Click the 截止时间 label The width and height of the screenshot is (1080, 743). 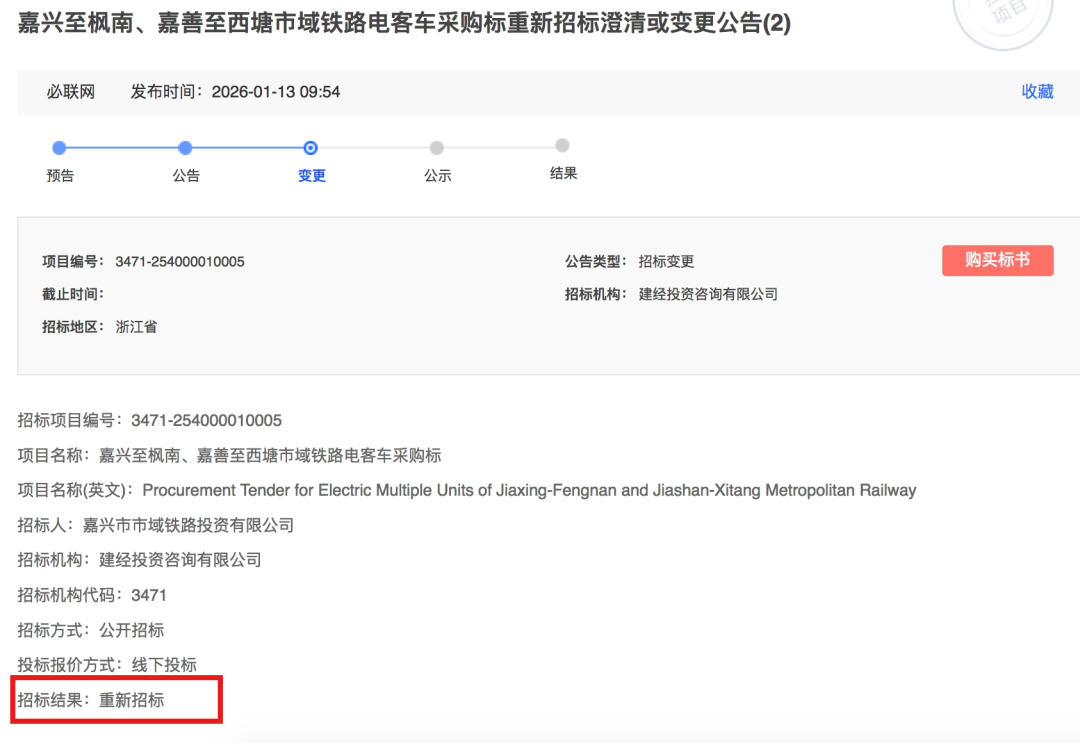point(73,294)
